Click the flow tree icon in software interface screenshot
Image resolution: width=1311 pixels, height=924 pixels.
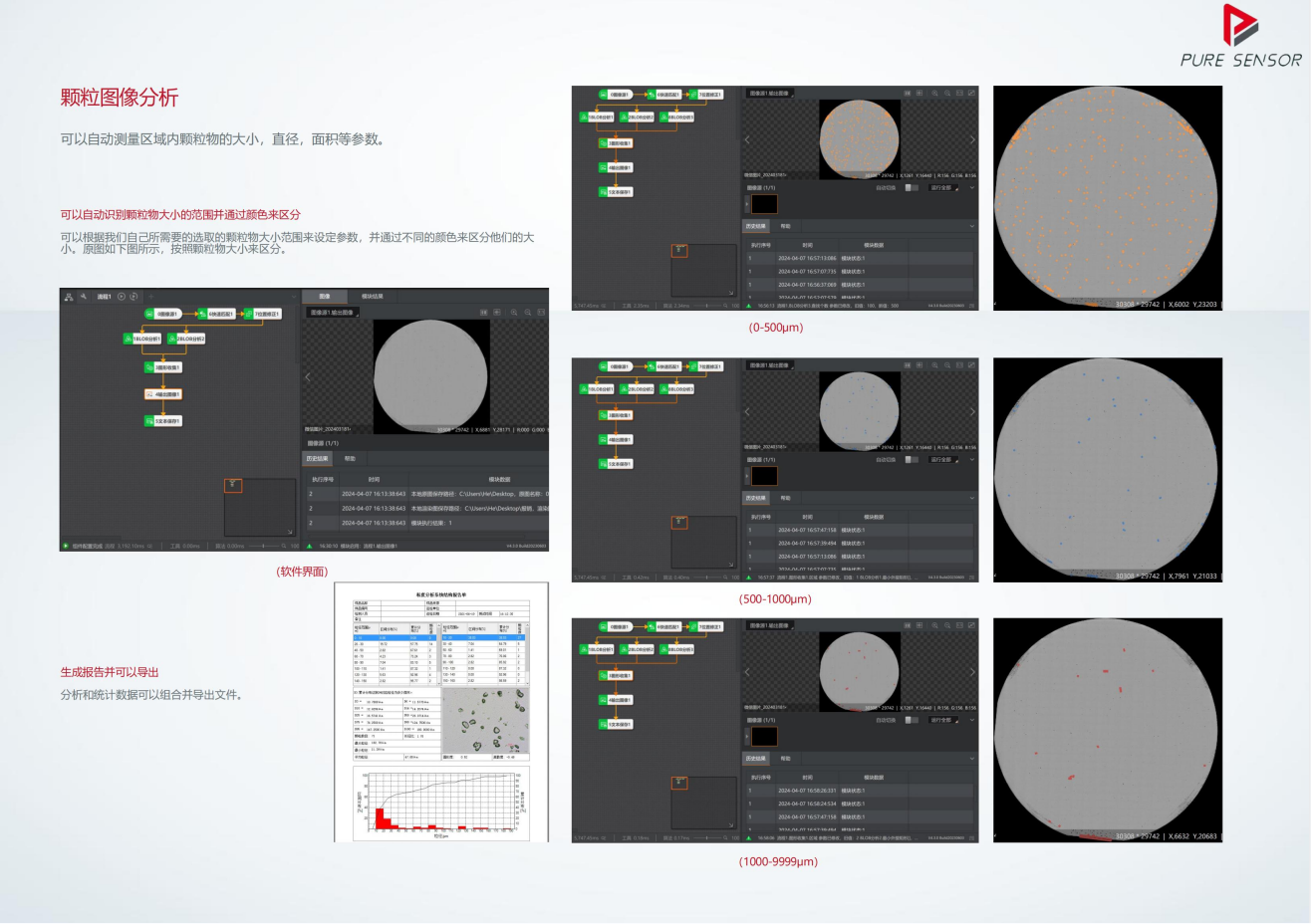[68, 296]
